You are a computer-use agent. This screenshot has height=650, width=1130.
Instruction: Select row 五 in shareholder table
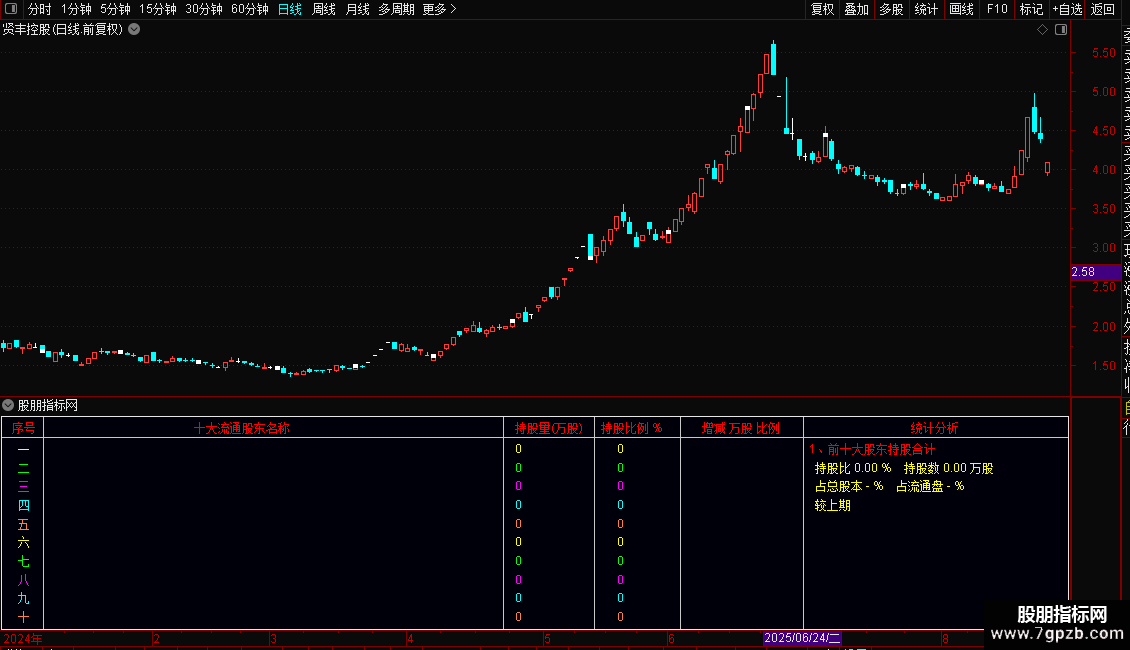23,524
